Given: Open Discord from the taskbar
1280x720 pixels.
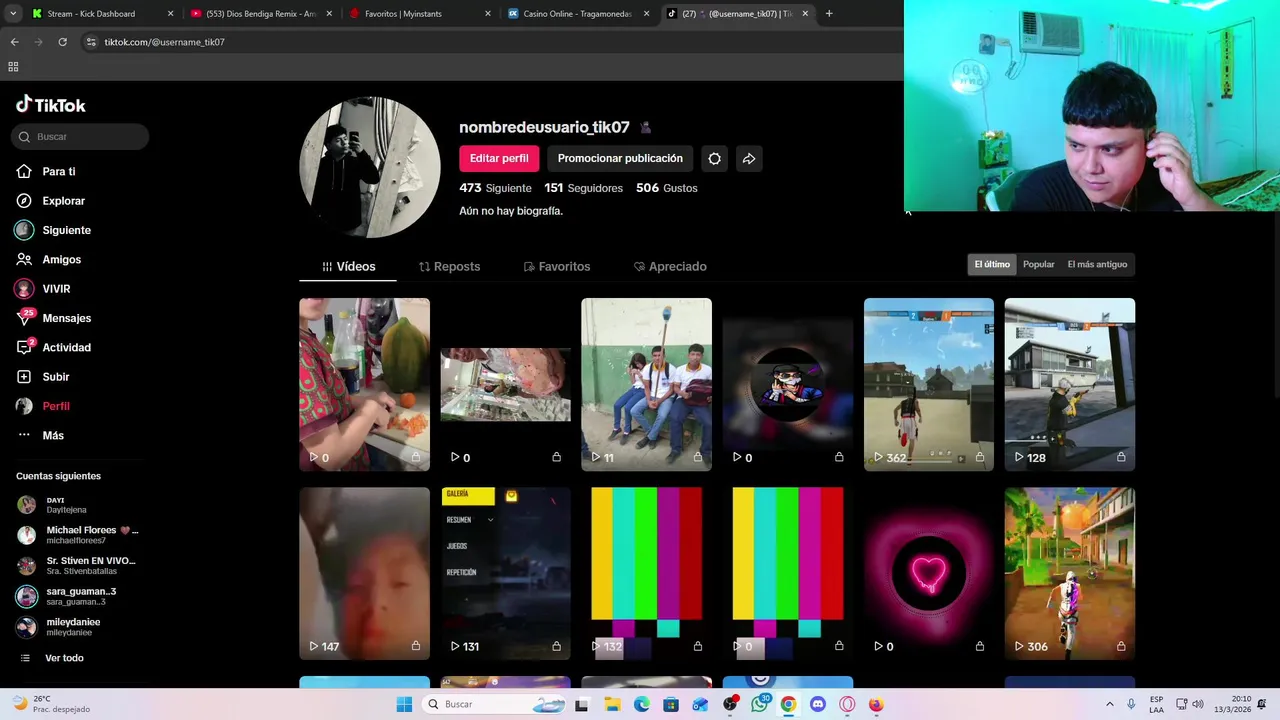Looking at the screenshot, I should point(818,704).
